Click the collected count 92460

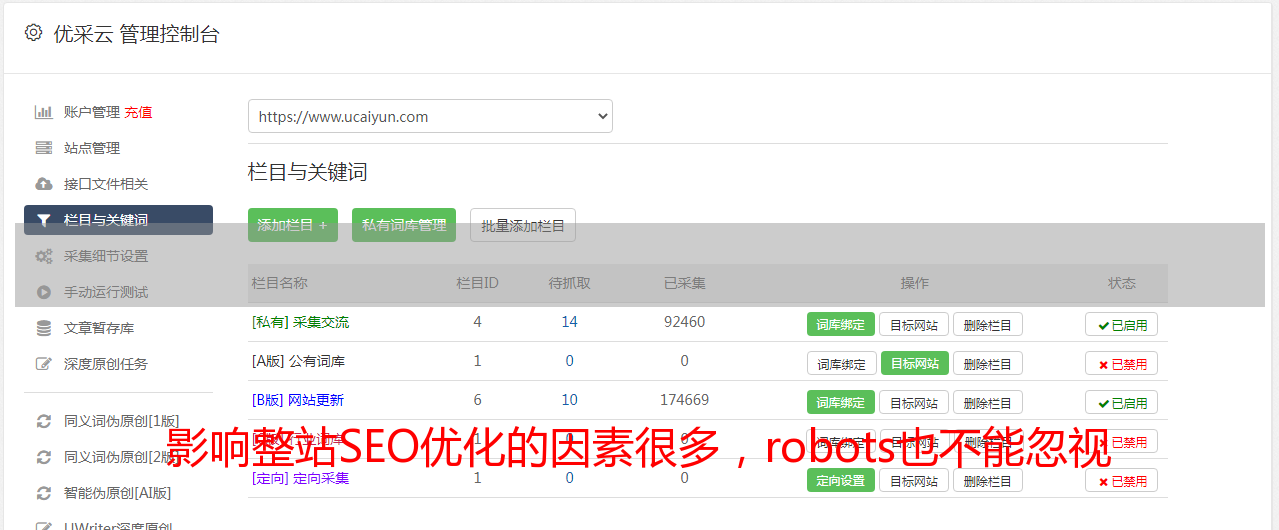coord(684,322)
